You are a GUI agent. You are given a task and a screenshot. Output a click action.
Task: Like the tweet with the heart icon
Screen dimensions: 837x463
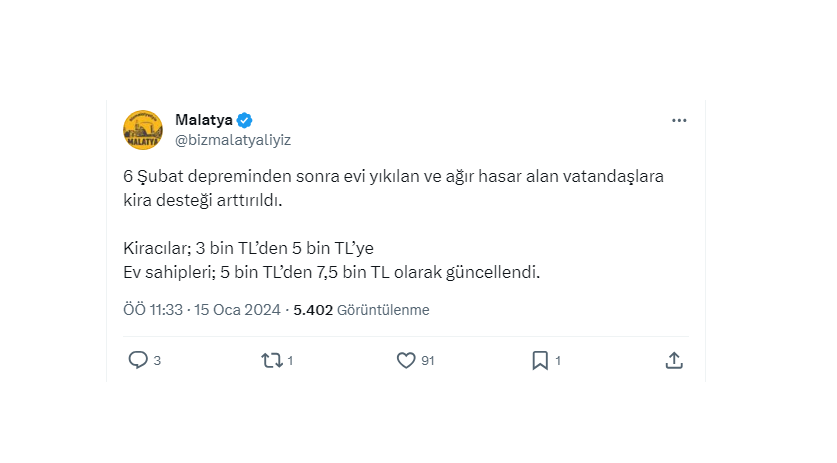coord(405,360)
